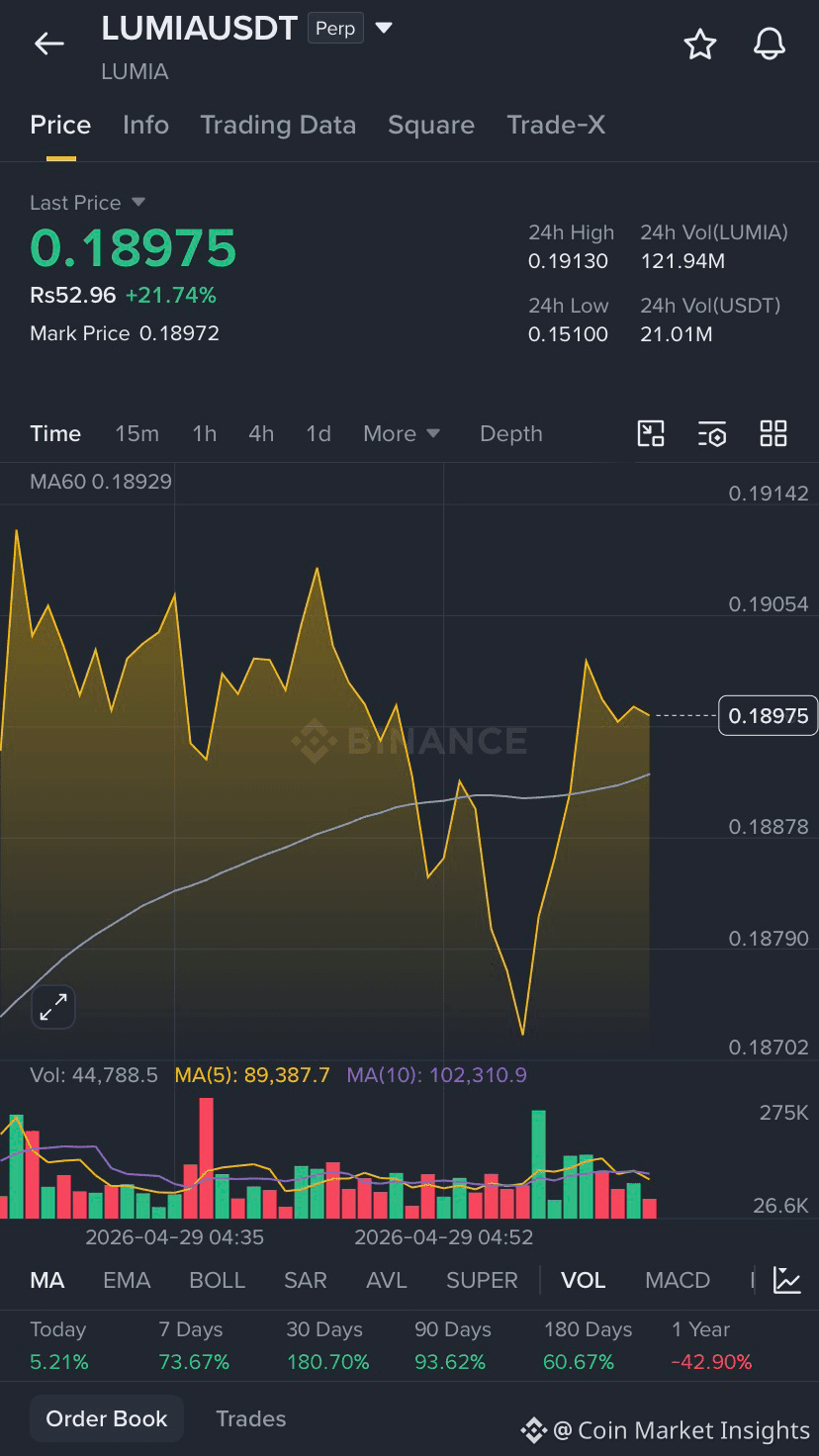The image size is (819, 1456).
Task: Open the Trading Data tab
Action: 278,125
